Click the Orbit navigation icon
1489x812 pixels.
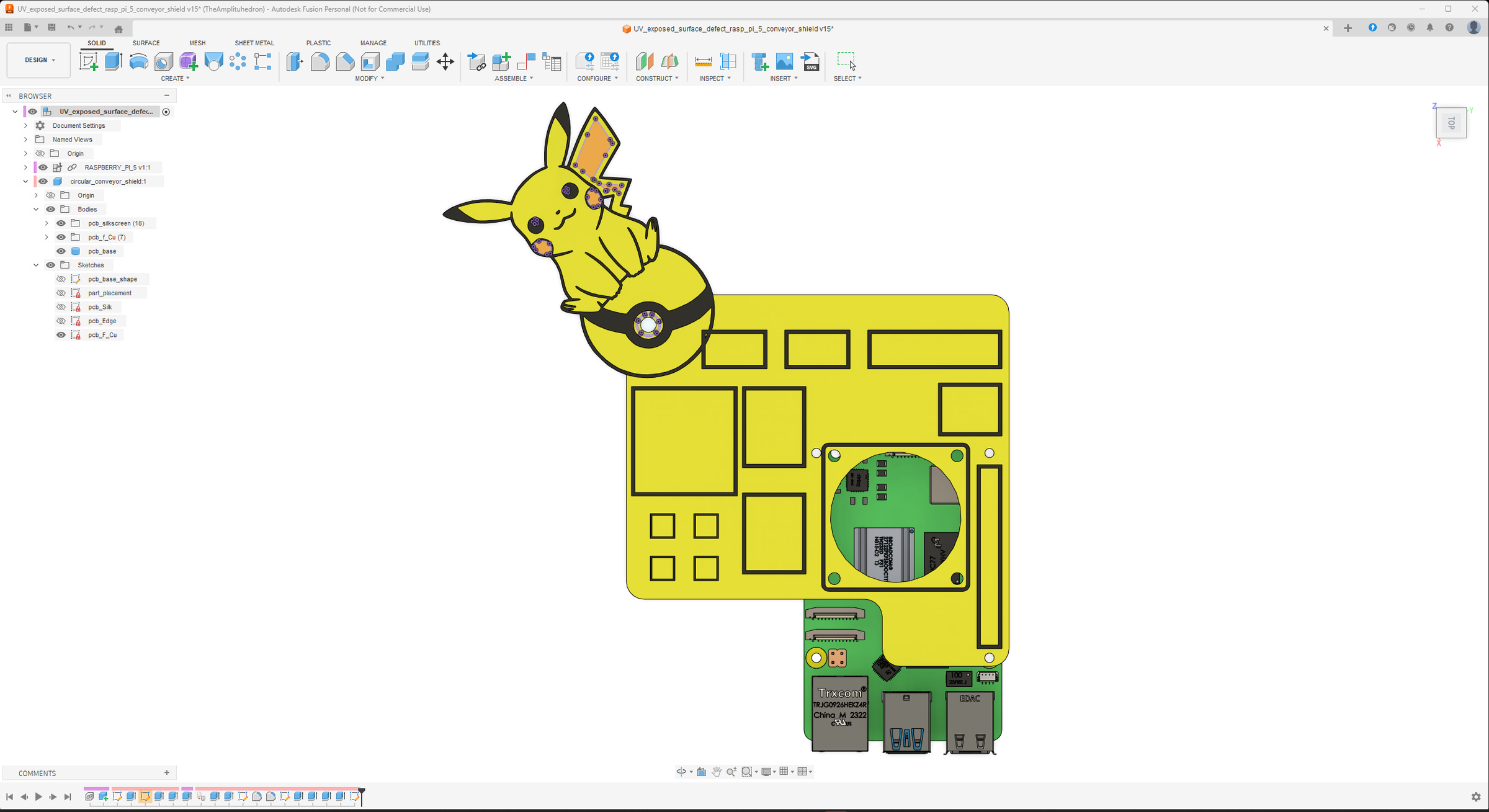(x=681, y=772)
